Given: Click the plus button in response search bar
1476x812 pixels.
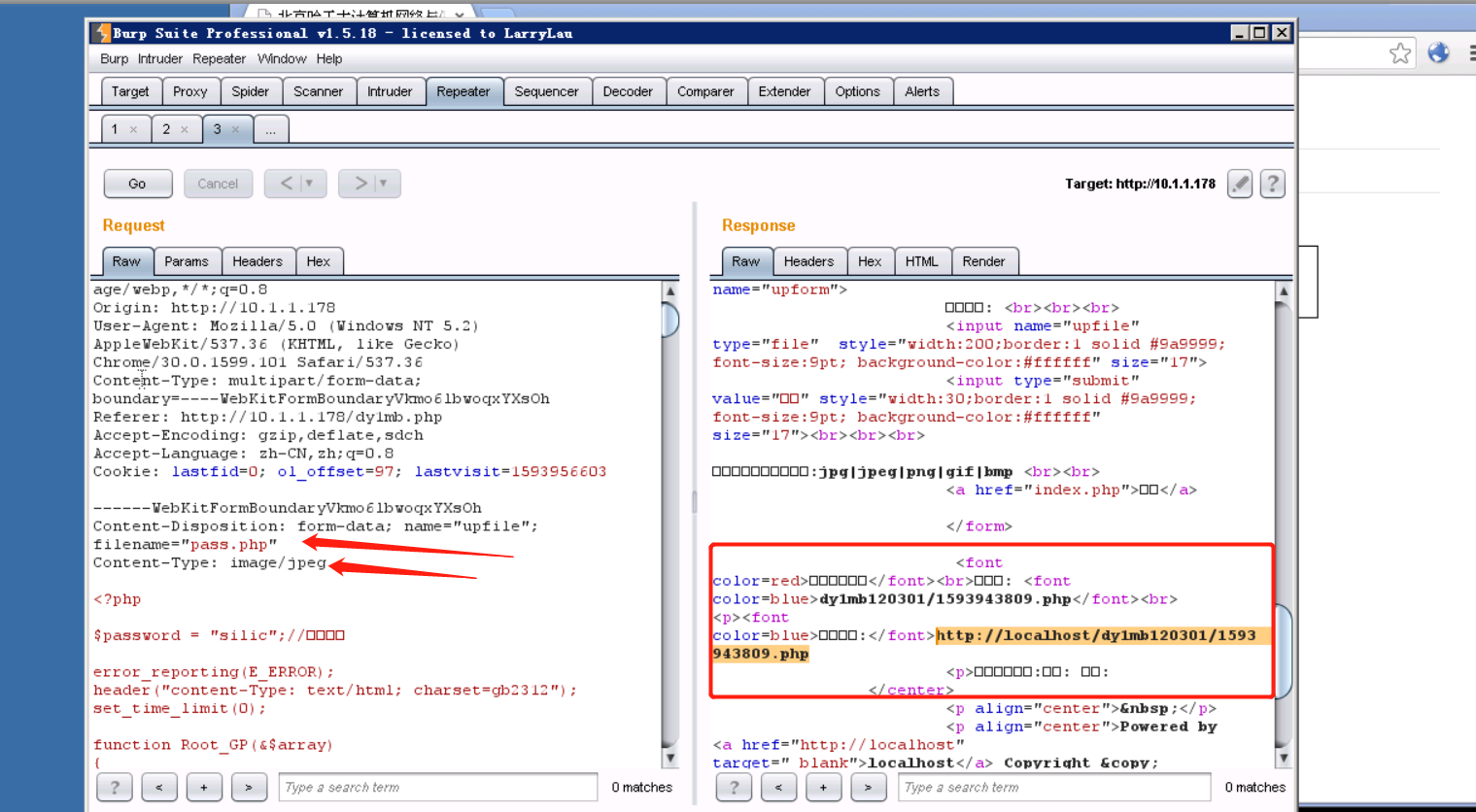Looking at the screenshot, I should (x=823, y=788).
